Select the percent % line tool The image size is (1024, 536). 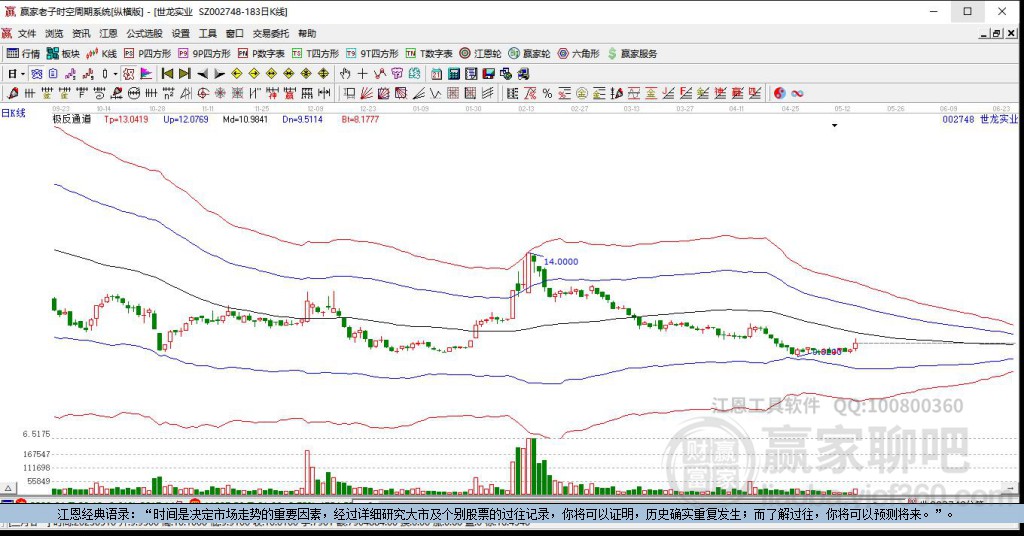[547, 93]
